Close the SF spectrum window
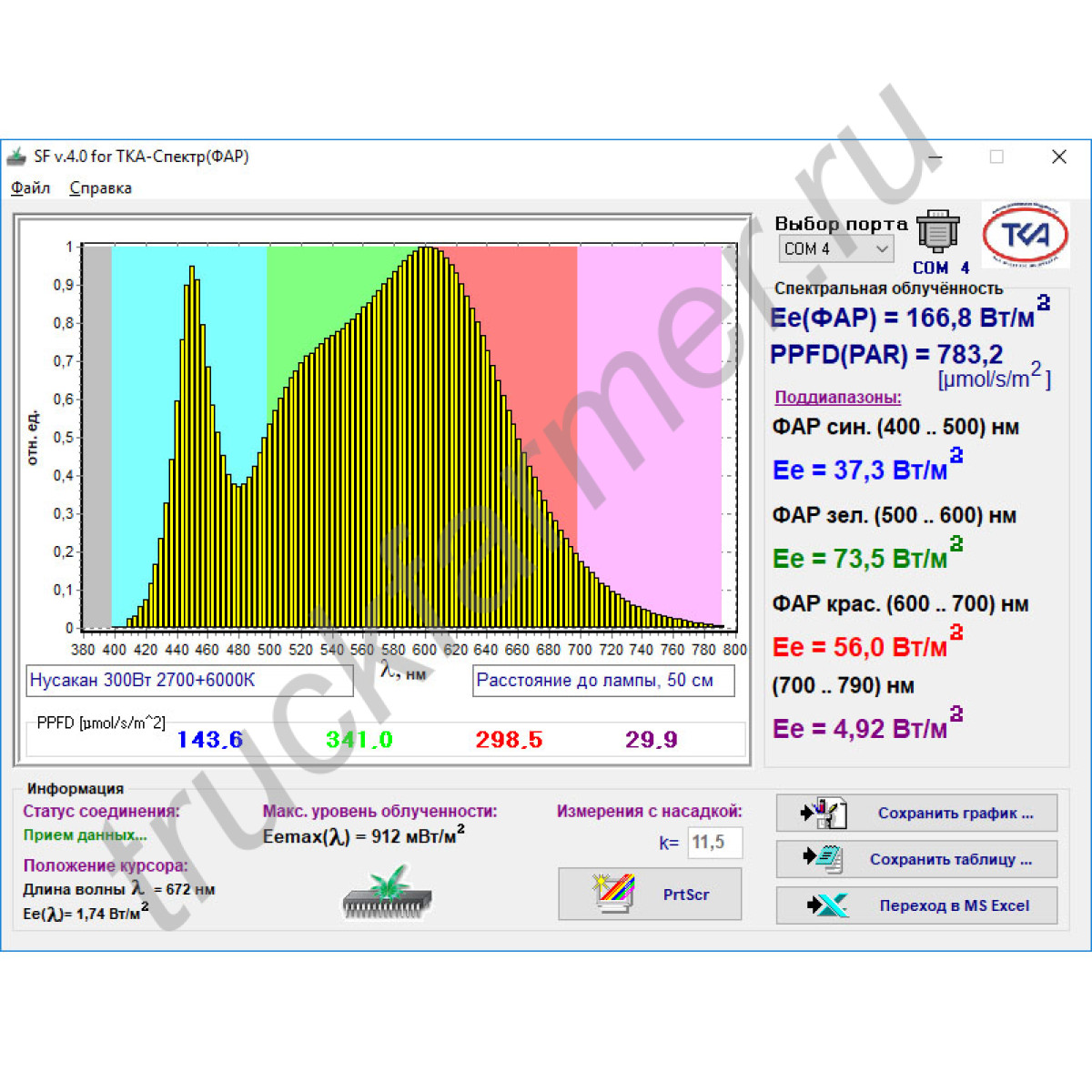This screenshot has height=1092, width=1092. pyautogui.click(x=1058, y=157)
